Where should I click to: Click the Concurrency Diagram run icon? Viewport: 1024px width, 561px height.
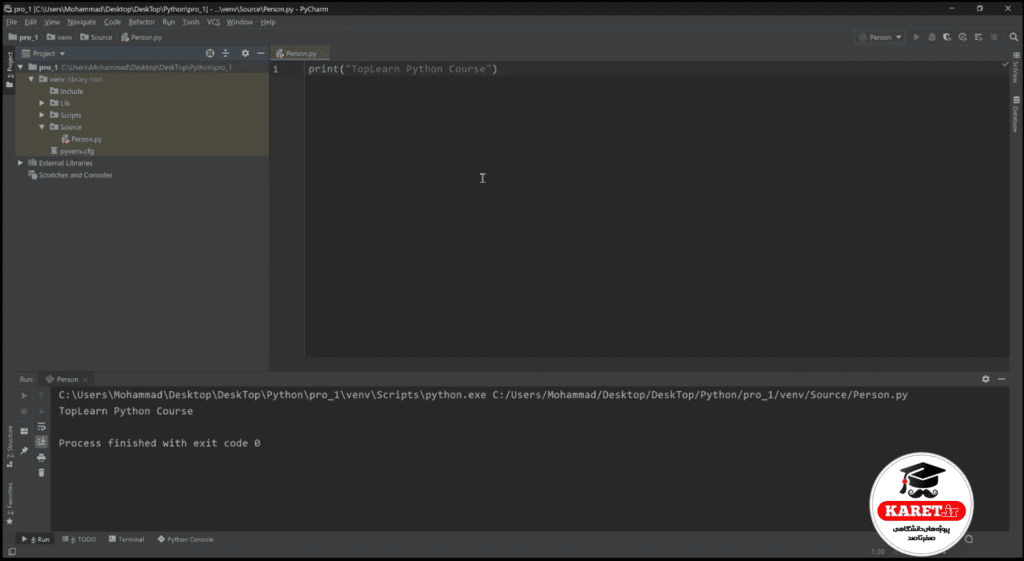[x=978, y=37]
